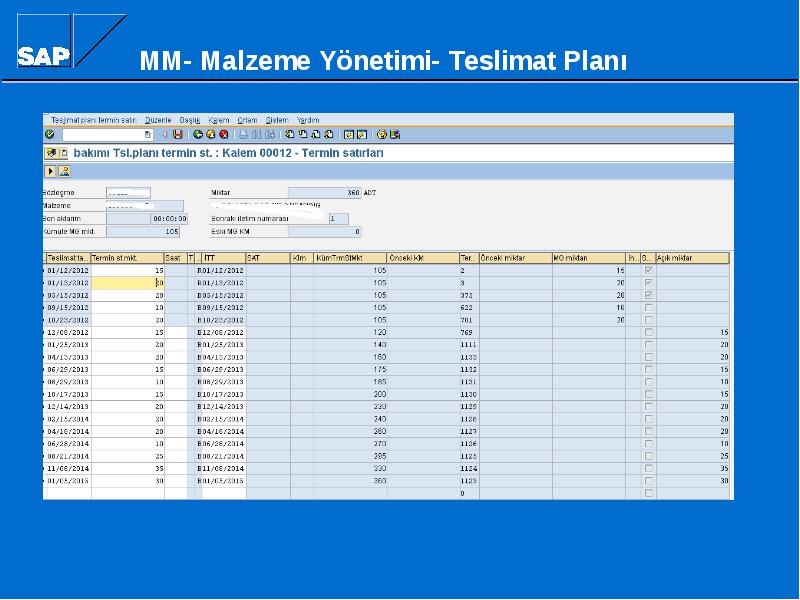Go to Last Page icon
The image size is (800, 600).
click(329, 135)
